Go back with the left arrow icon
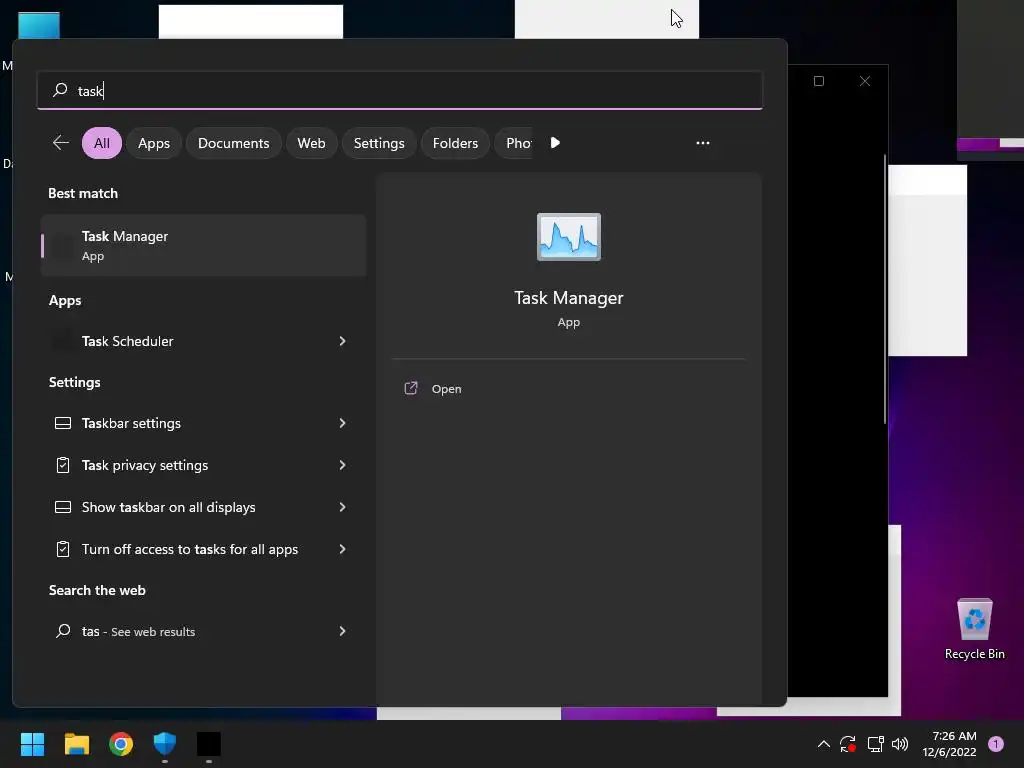 (x=61, y=142)
